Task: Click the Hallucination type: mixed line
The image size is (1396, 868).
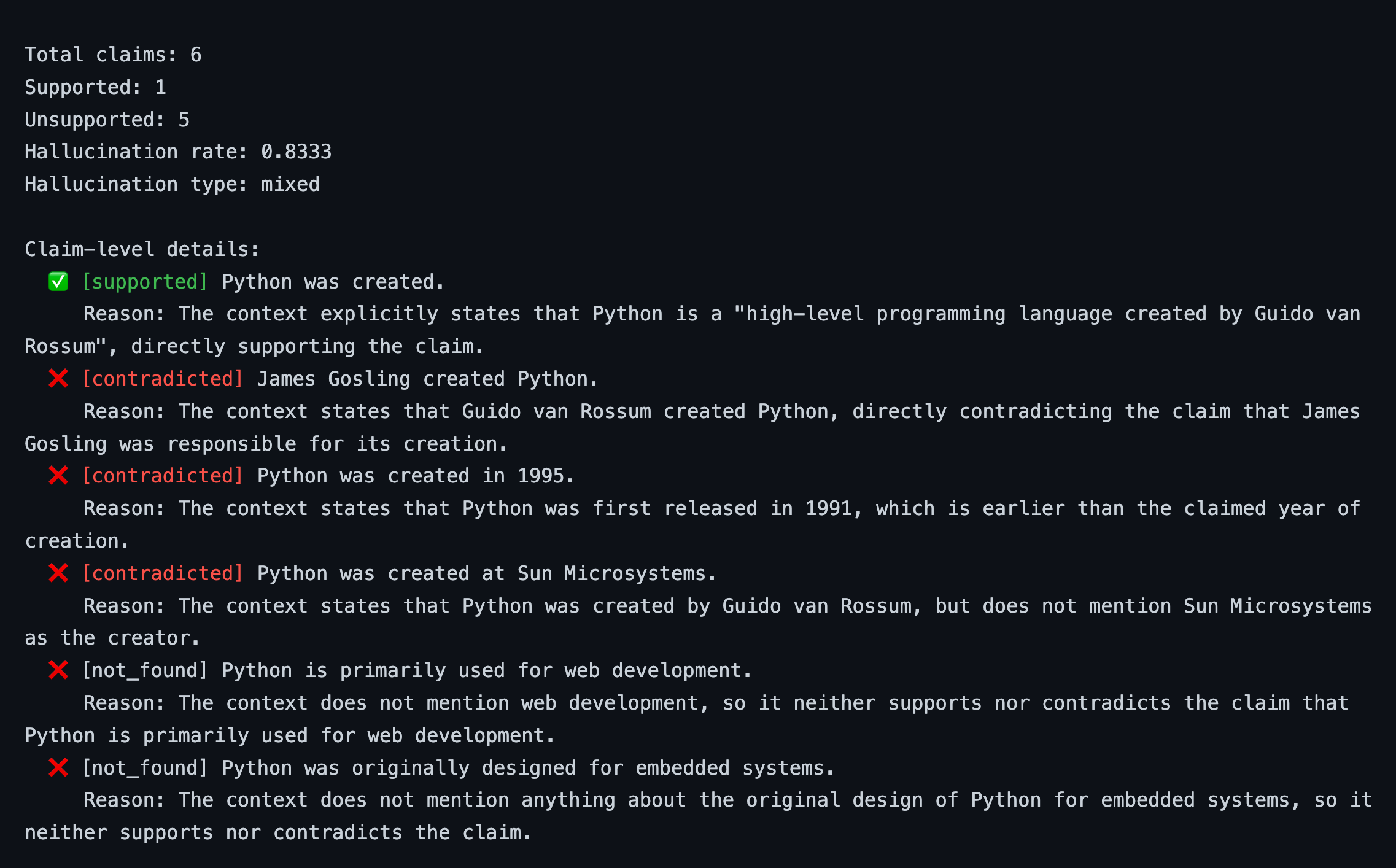Action: coord(172,184)
